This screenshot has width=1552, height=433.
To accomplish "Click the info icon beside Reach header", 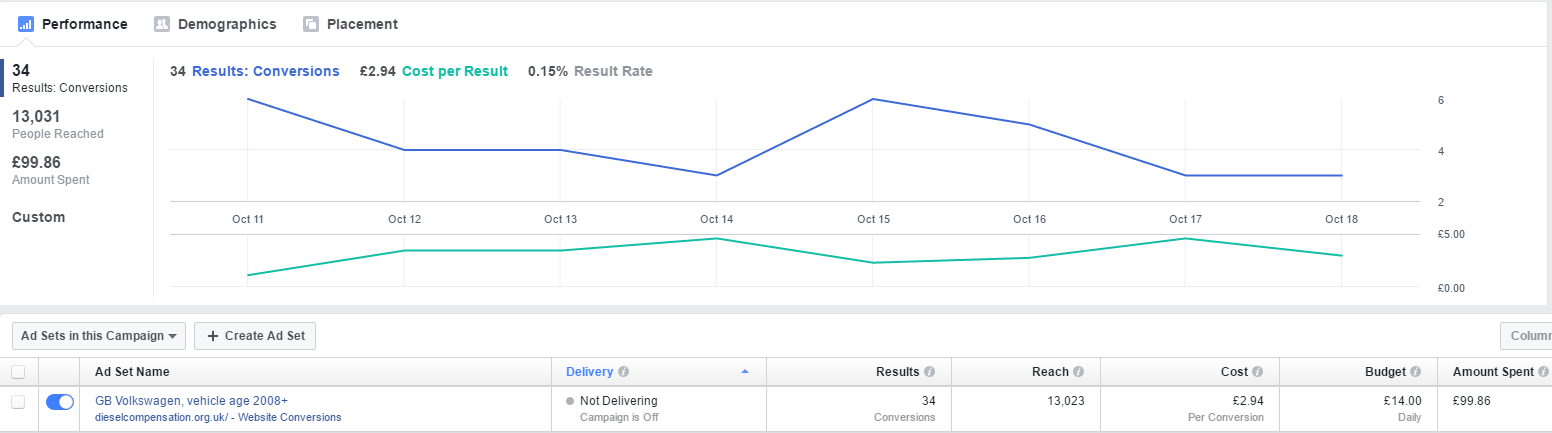I will pos(1078,372).
